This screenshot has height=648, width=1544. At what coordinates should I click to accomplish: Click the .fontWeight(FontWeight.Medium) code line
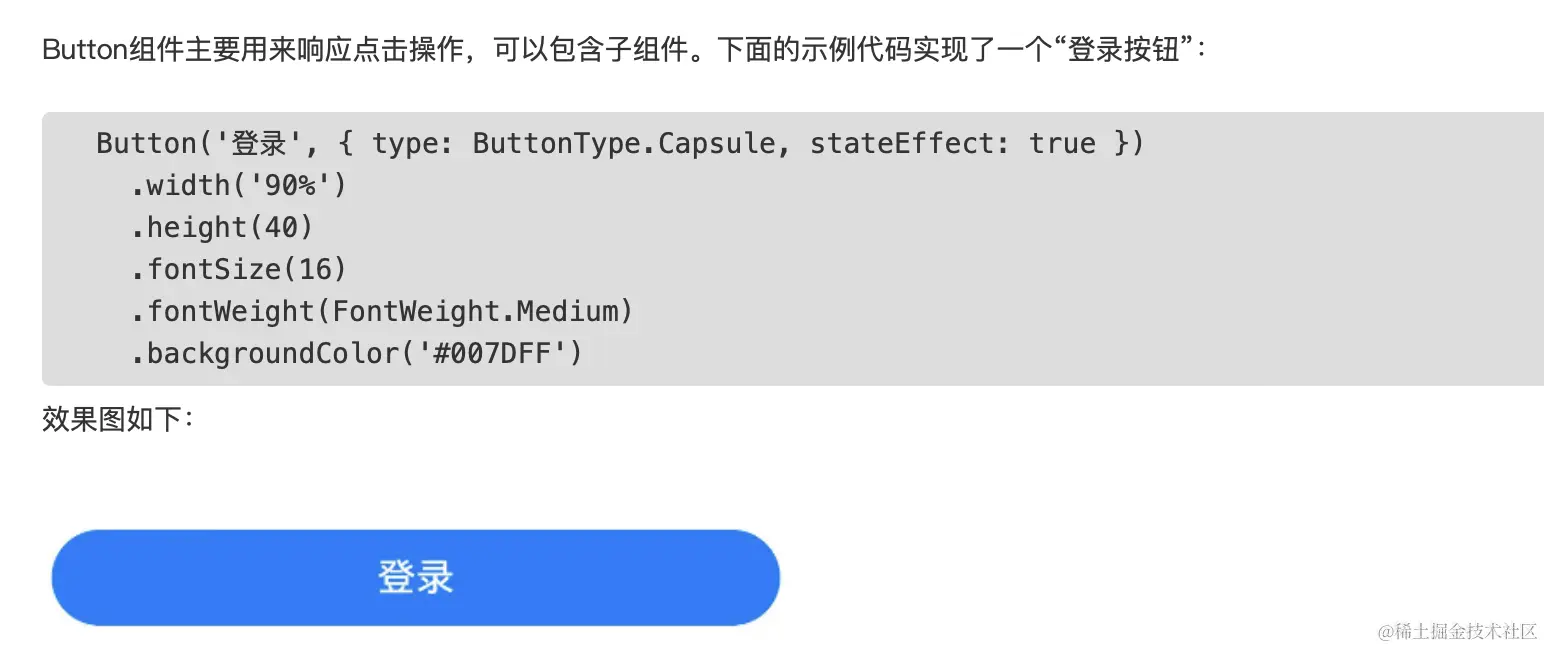382,311
